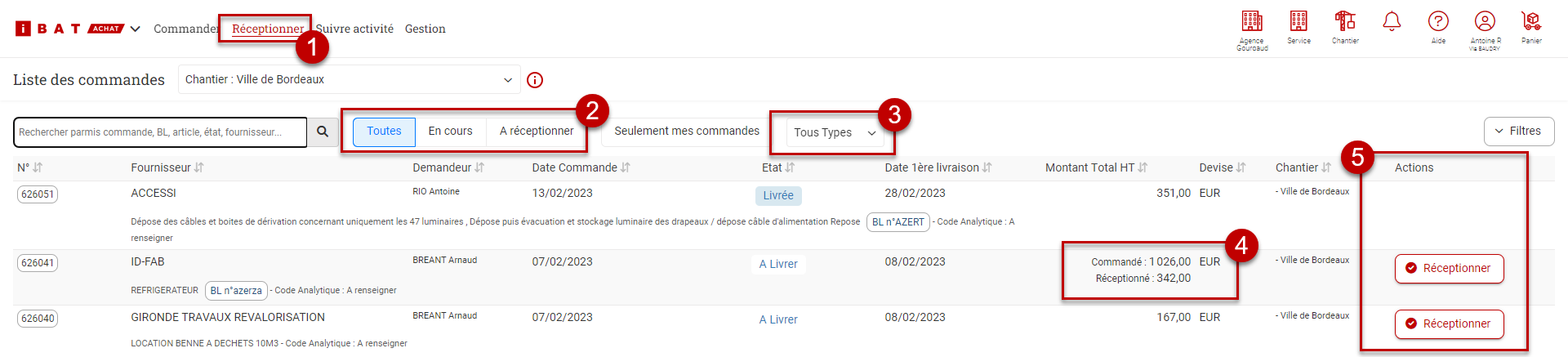Switch filter to En cours

[450, 132]
